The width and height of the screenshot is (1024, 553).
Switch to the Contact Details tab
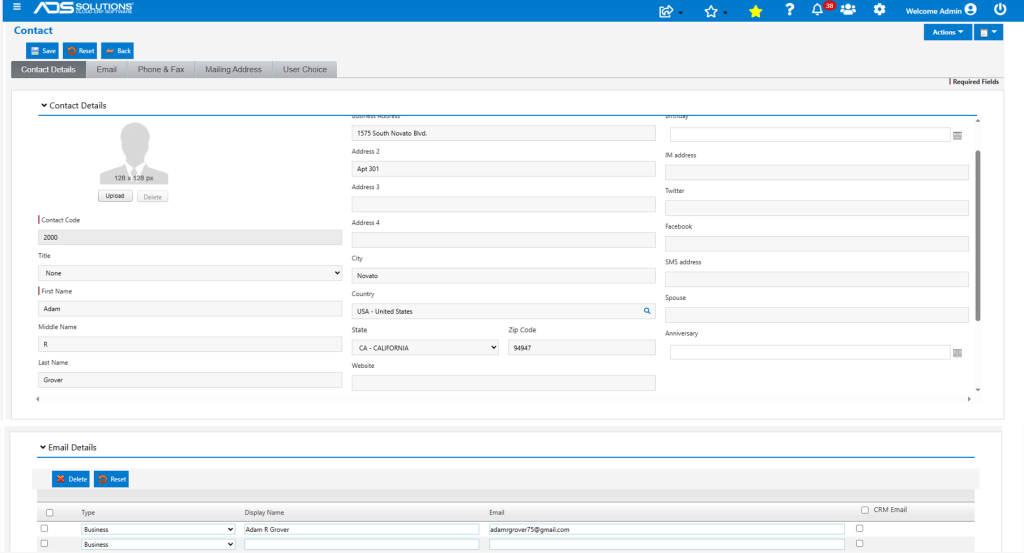[x=48, y=69]
